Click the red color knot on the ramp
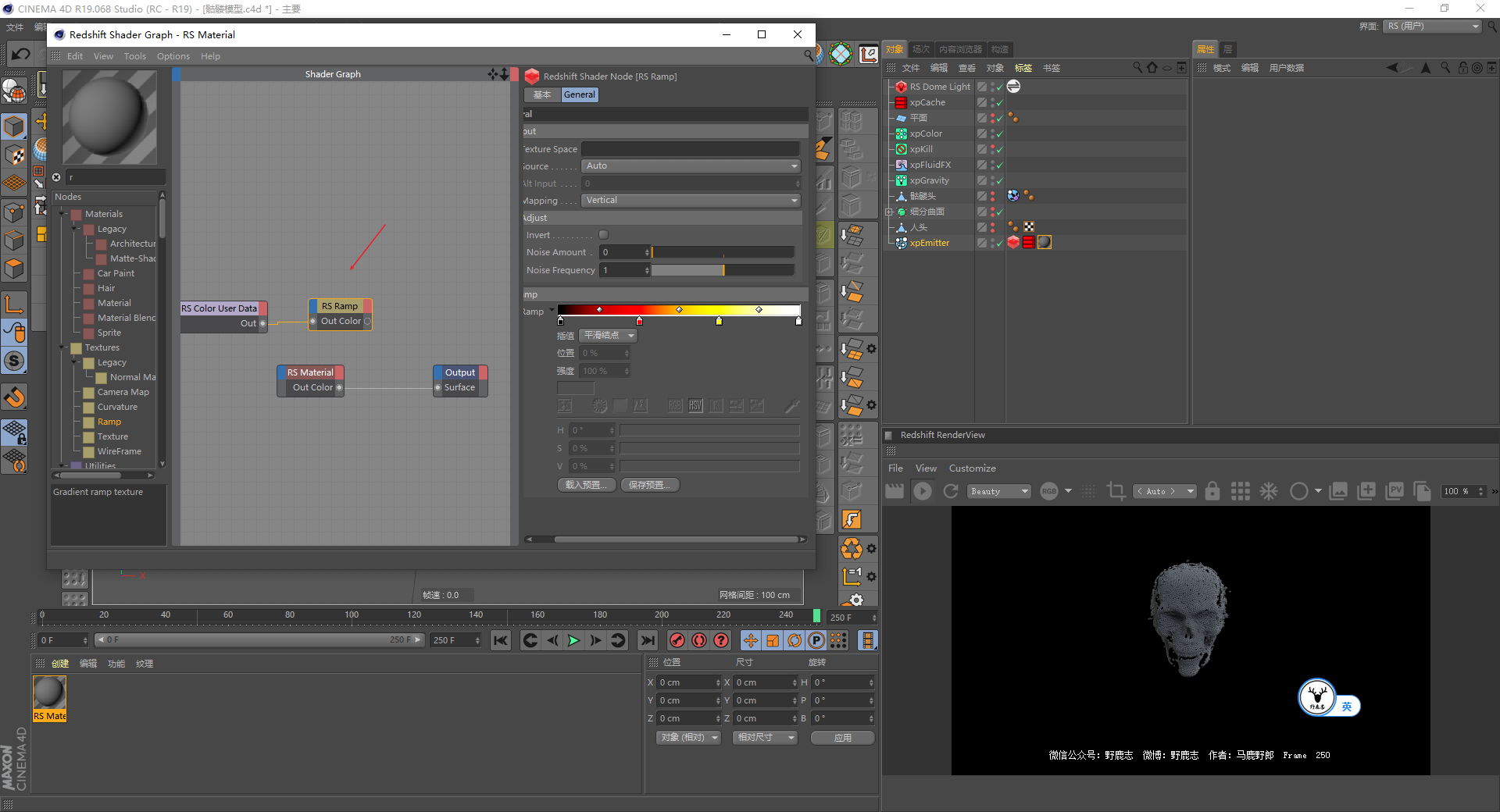This screenshot has height=812, width=1500. click(x=639, y=321)
